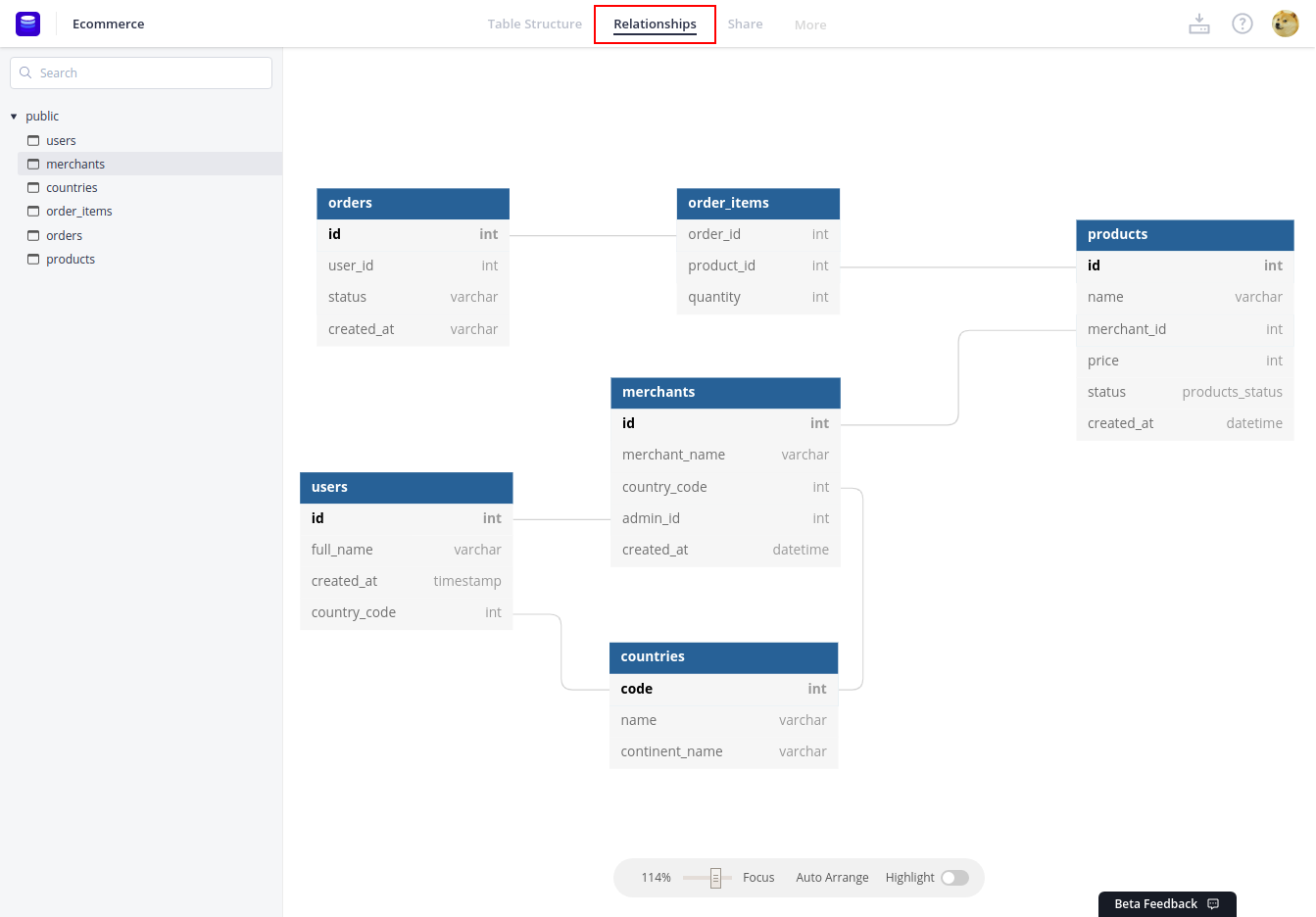The height and width of the screenshot is (917, 1316).
Task: Select merchants table in sidebar
Action: 150,164
